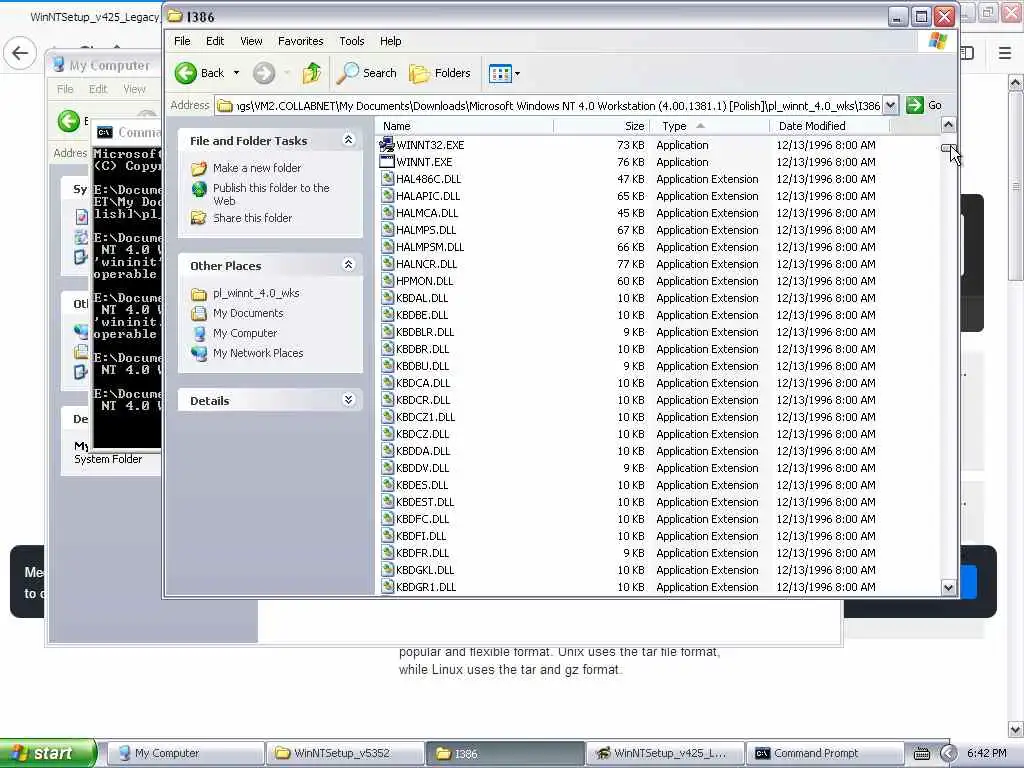Select the HALAPIC.DLL file icon
The width and height of the screenshot is (1024, 768).
coord(387,195)
